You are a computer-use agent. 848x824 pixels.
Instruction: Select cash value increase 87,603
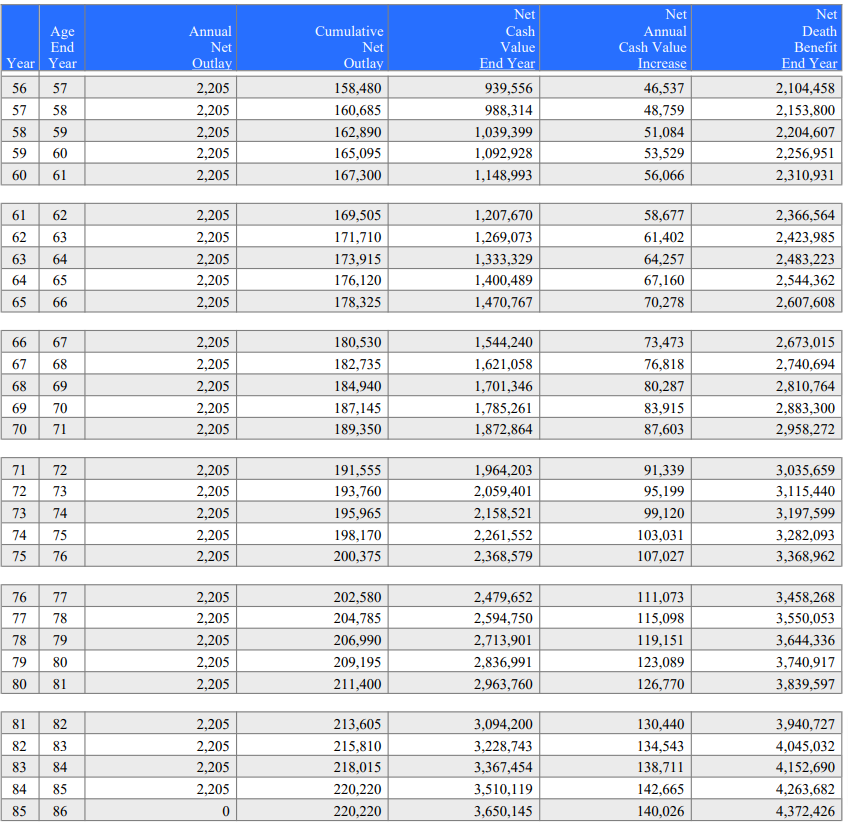click(664, 429)
